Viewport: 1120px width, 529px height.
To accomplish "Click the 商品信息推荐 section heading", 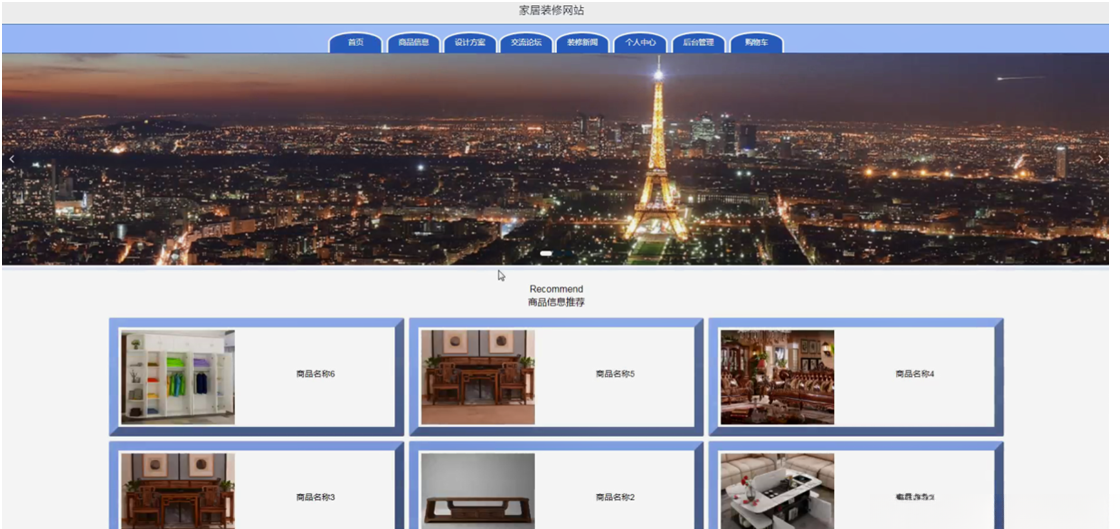I will (x=556, y=303).
